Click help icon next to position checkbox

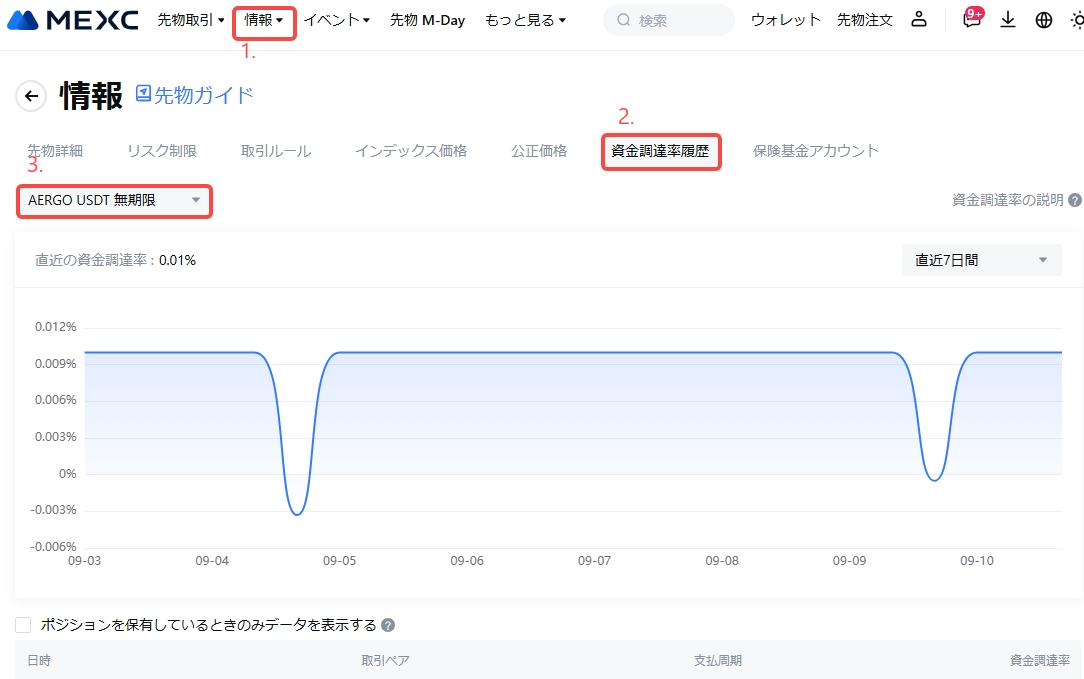[x=388, y=625]
